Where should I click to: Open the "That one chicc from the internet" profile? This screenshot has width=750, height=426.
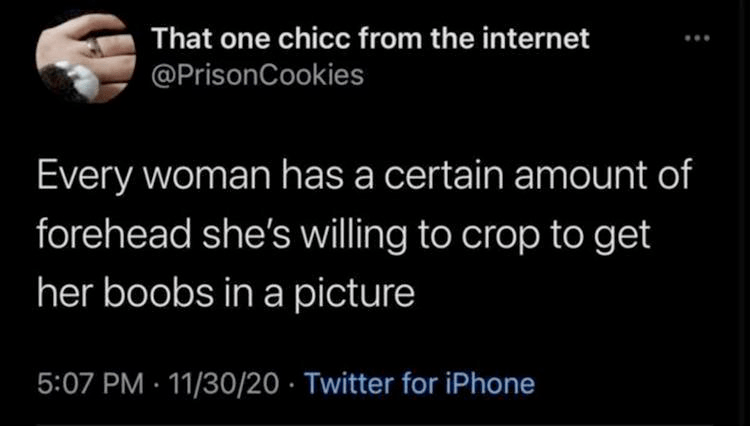[370, 42]
